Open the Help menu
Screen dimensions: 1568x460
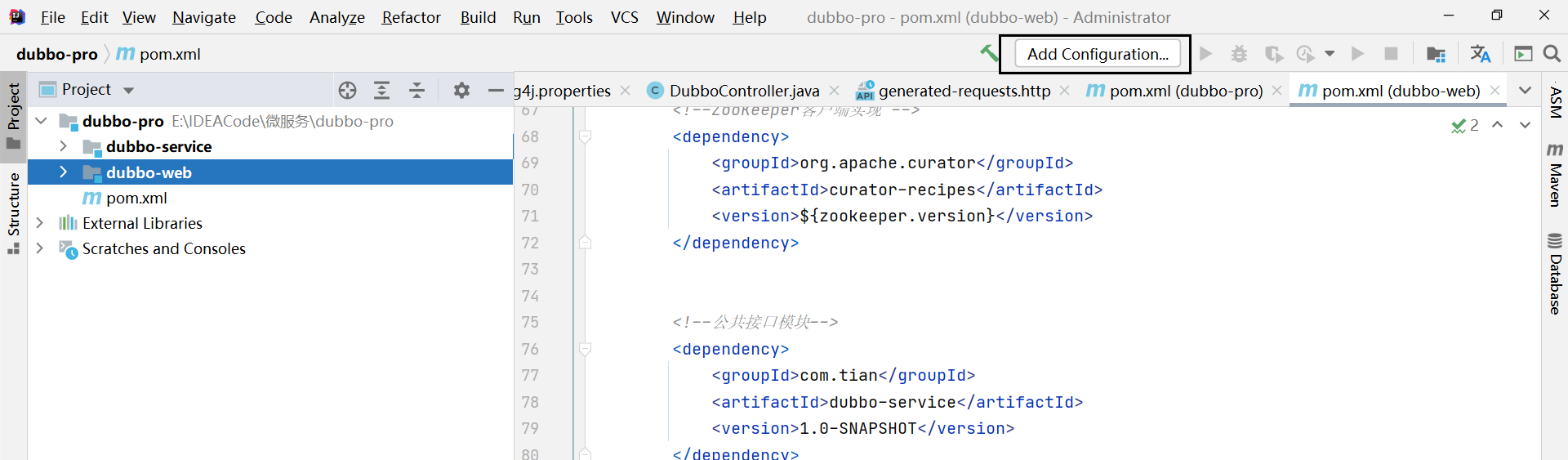point(749,17)
